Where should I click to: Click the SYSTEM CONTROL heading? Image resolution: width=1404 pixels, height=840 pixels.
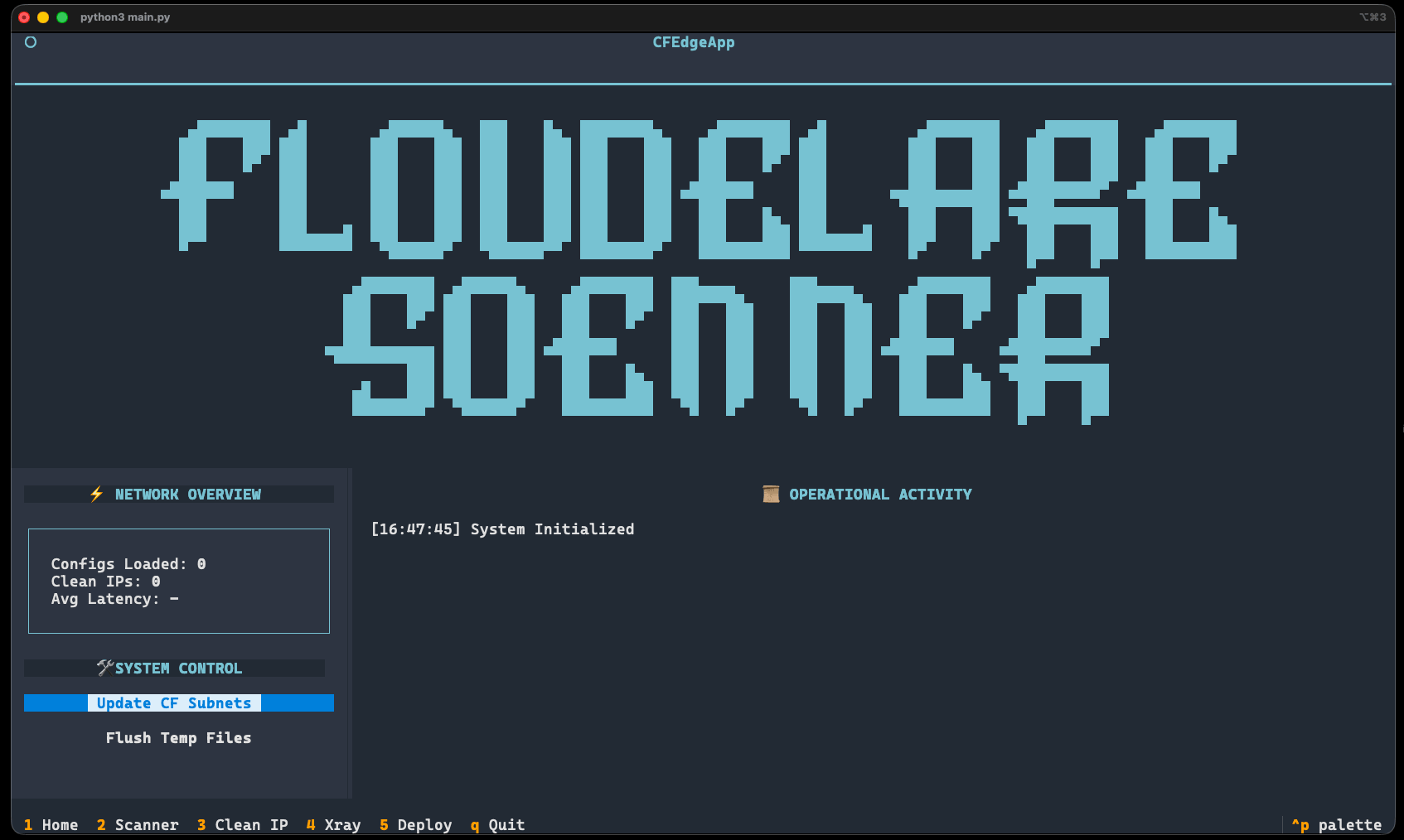(x=178, y=668)
